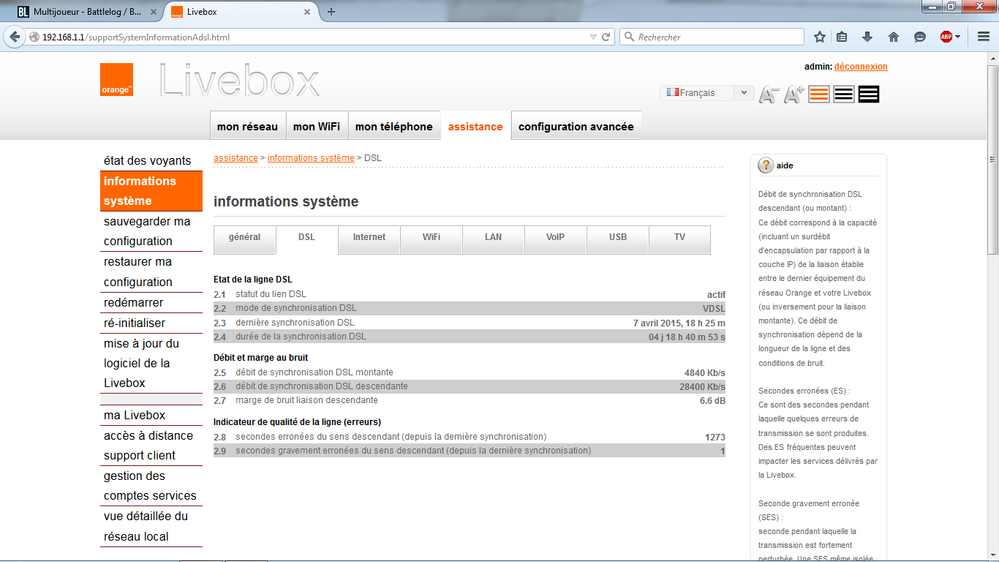The image size is (999, 562).
Task: Open the mon WiFi menu
Action: [x=317, y=126]
